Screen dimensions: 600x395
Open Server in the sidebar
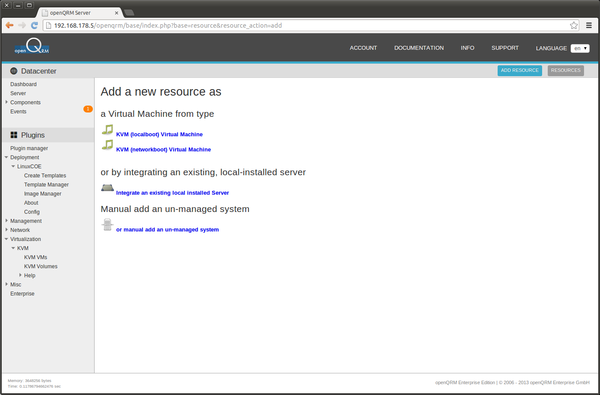click(18, 93)
